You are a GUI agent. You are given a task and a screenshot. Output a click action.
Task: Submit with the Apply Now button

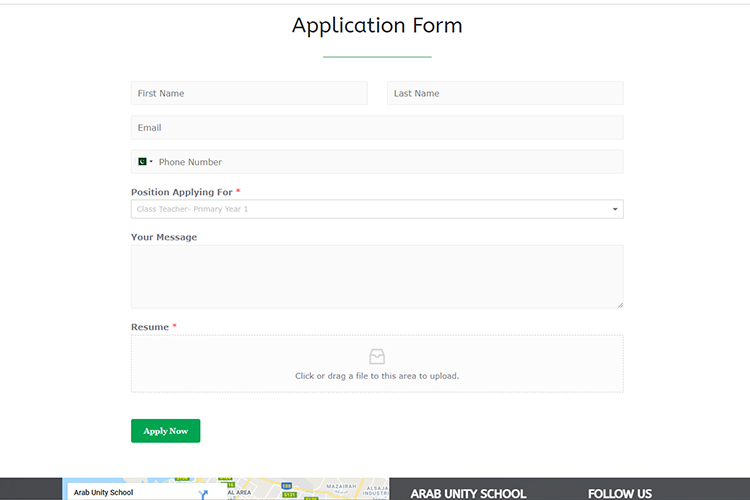click(165, 431)
